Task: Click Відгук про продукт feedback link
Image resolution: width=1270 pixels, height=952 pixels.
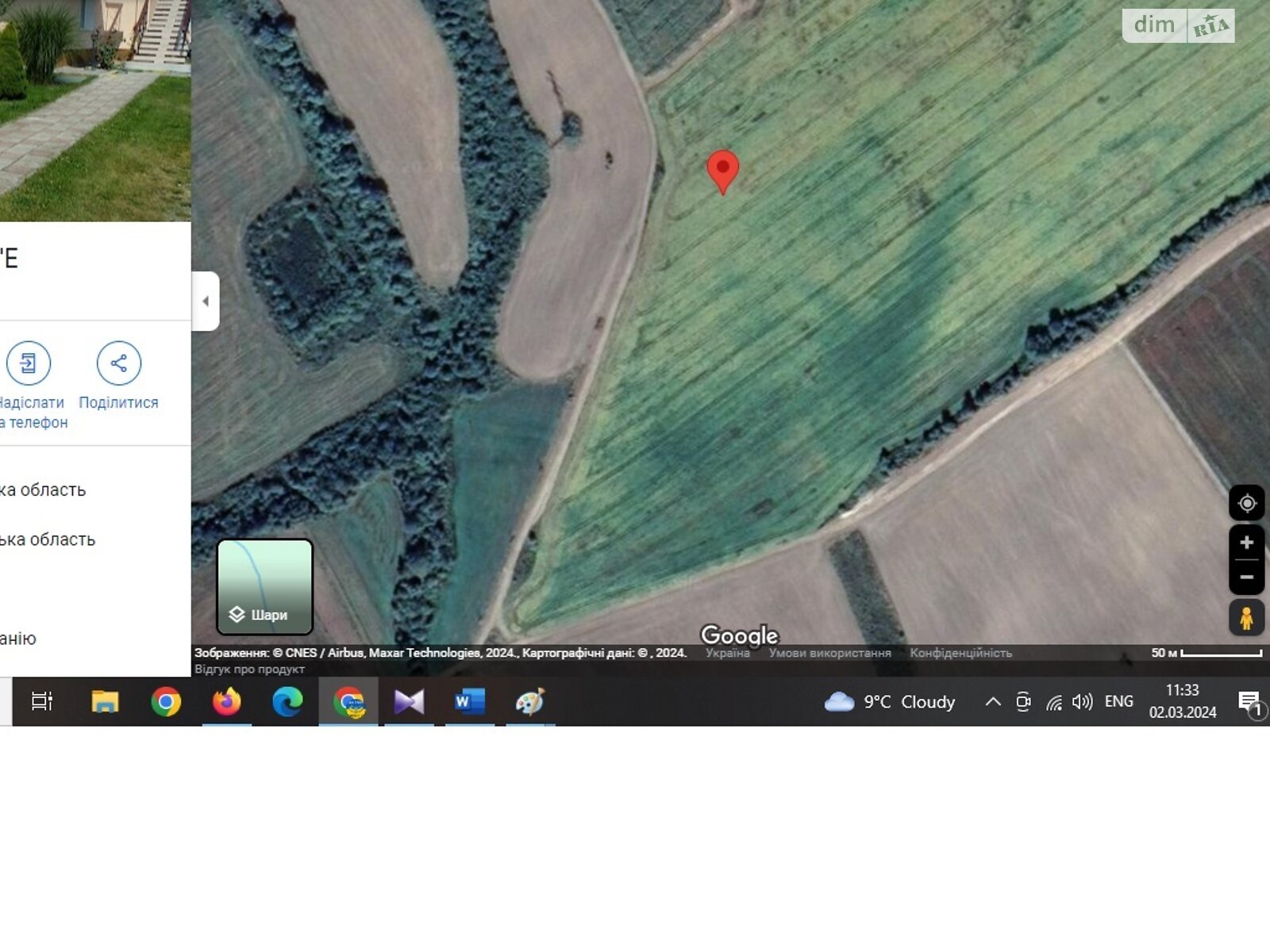Action: (249, 669)
